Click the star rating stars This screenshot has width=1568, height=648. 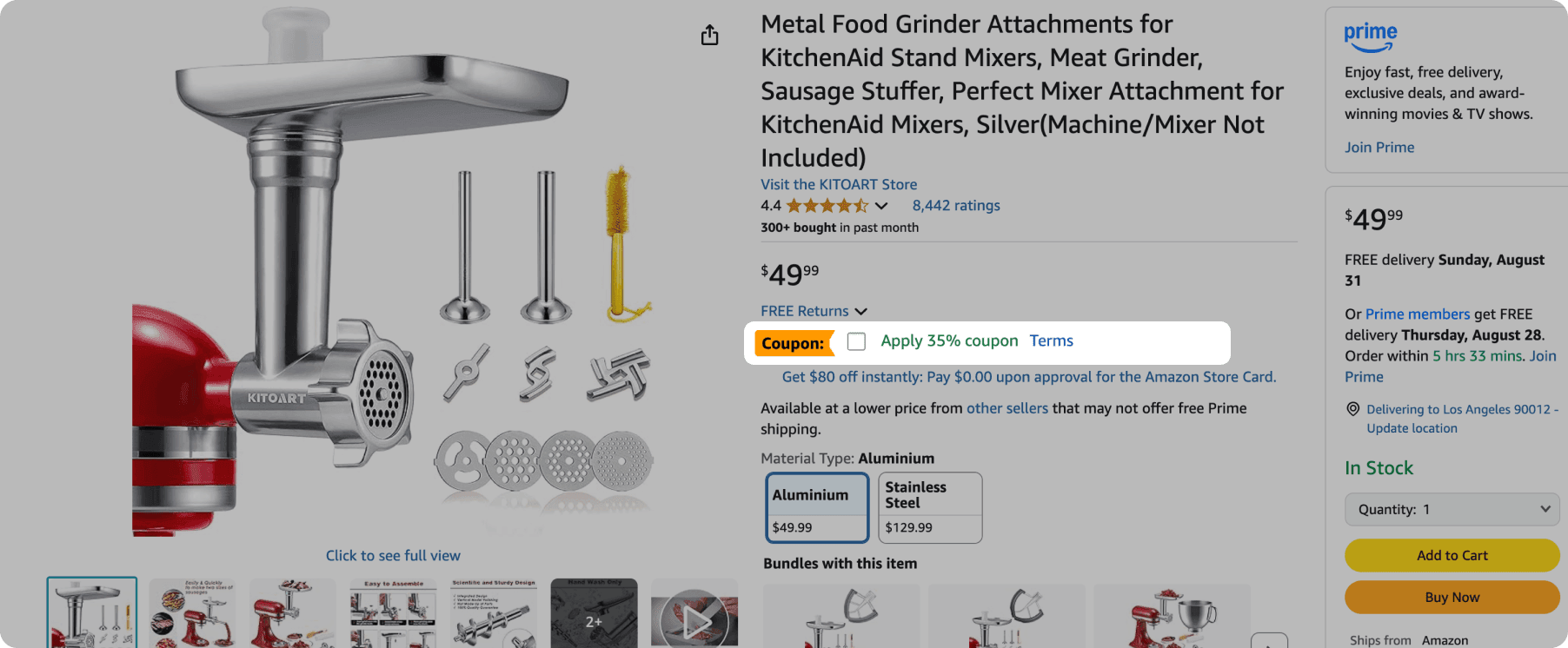coord(827,206)
